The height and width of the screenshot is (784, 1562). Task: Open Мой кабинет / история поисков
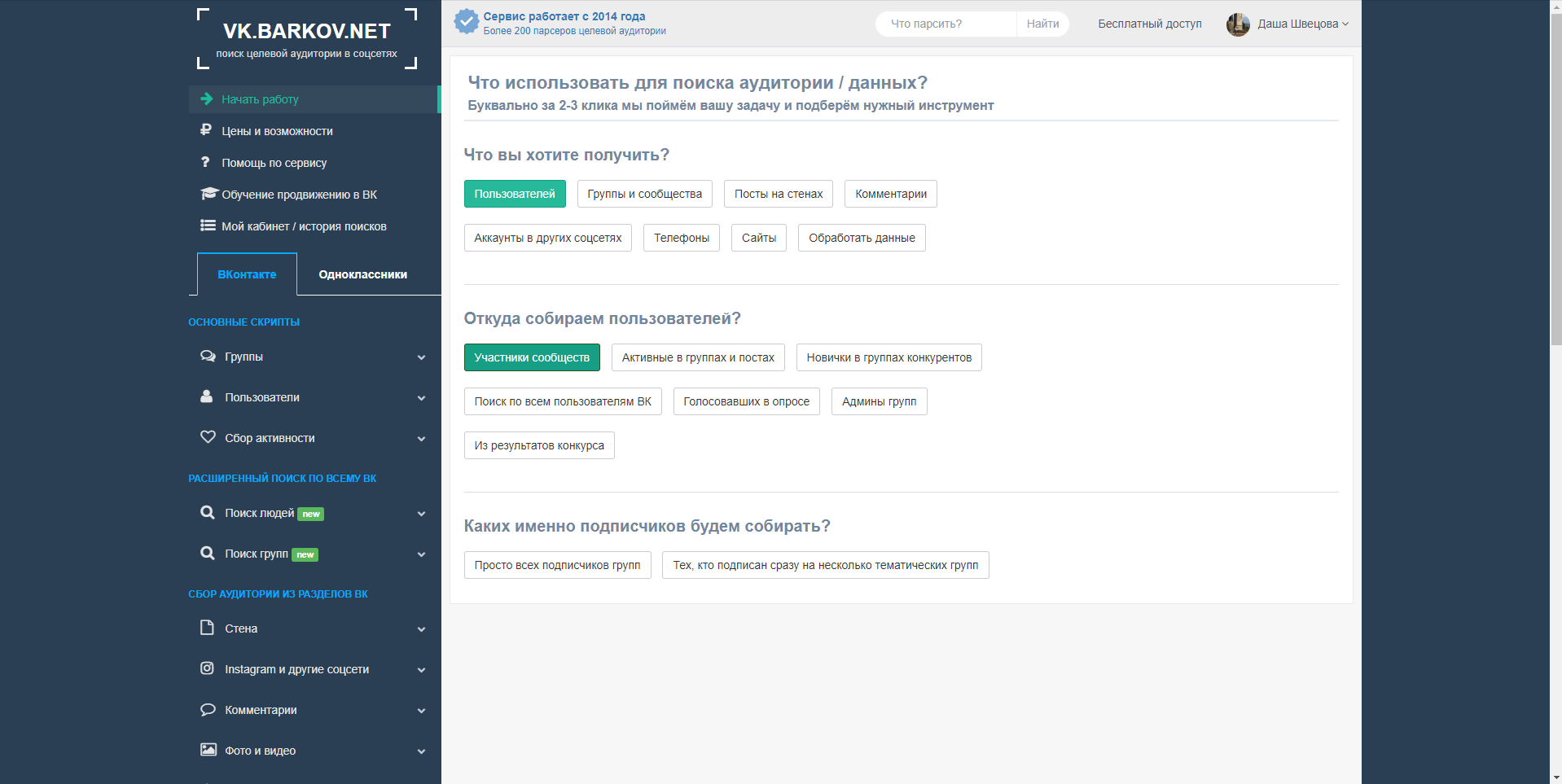[314, 226]
